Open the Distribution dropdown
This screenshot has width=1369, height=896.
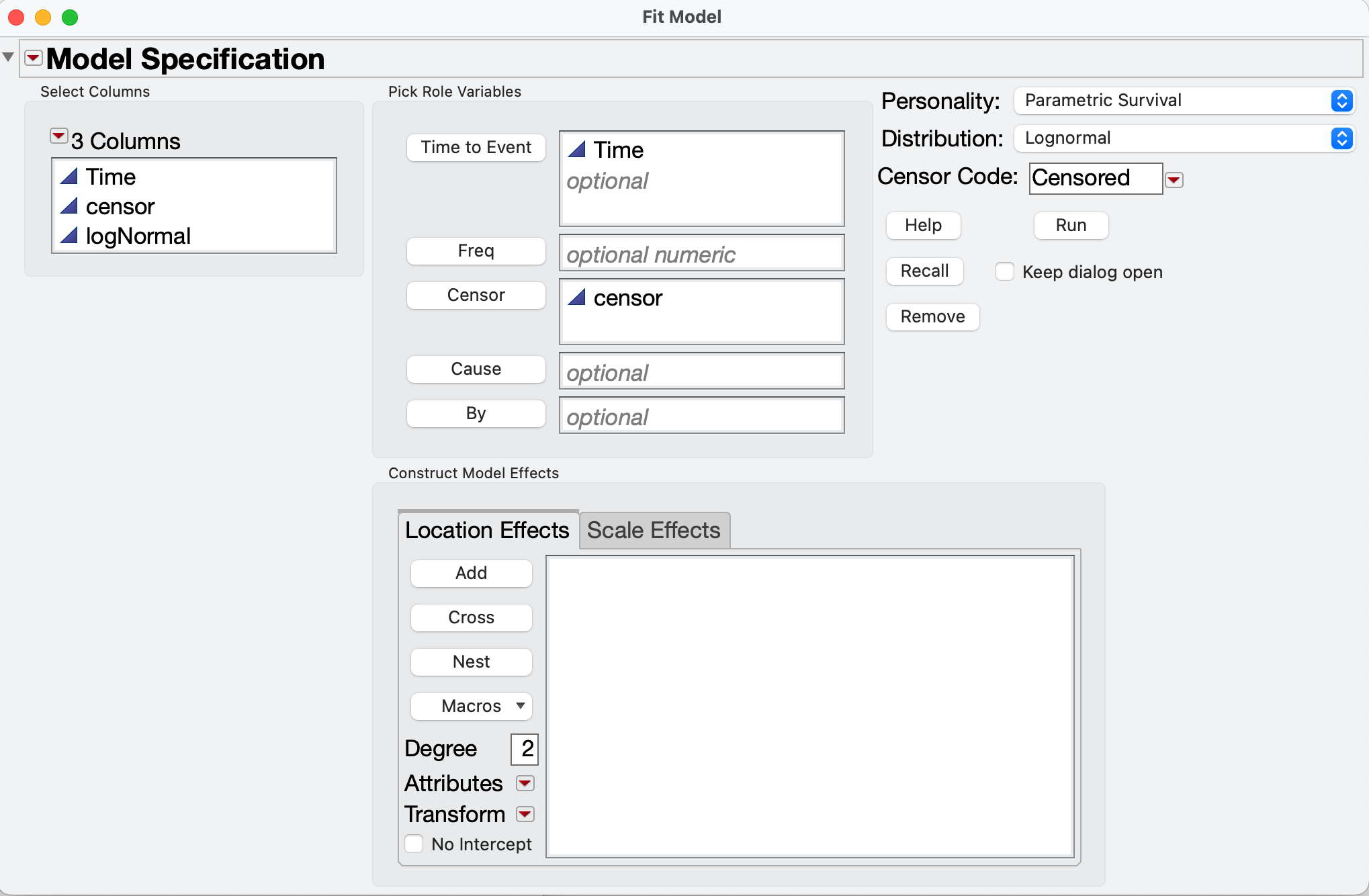tap(1184, 138)
